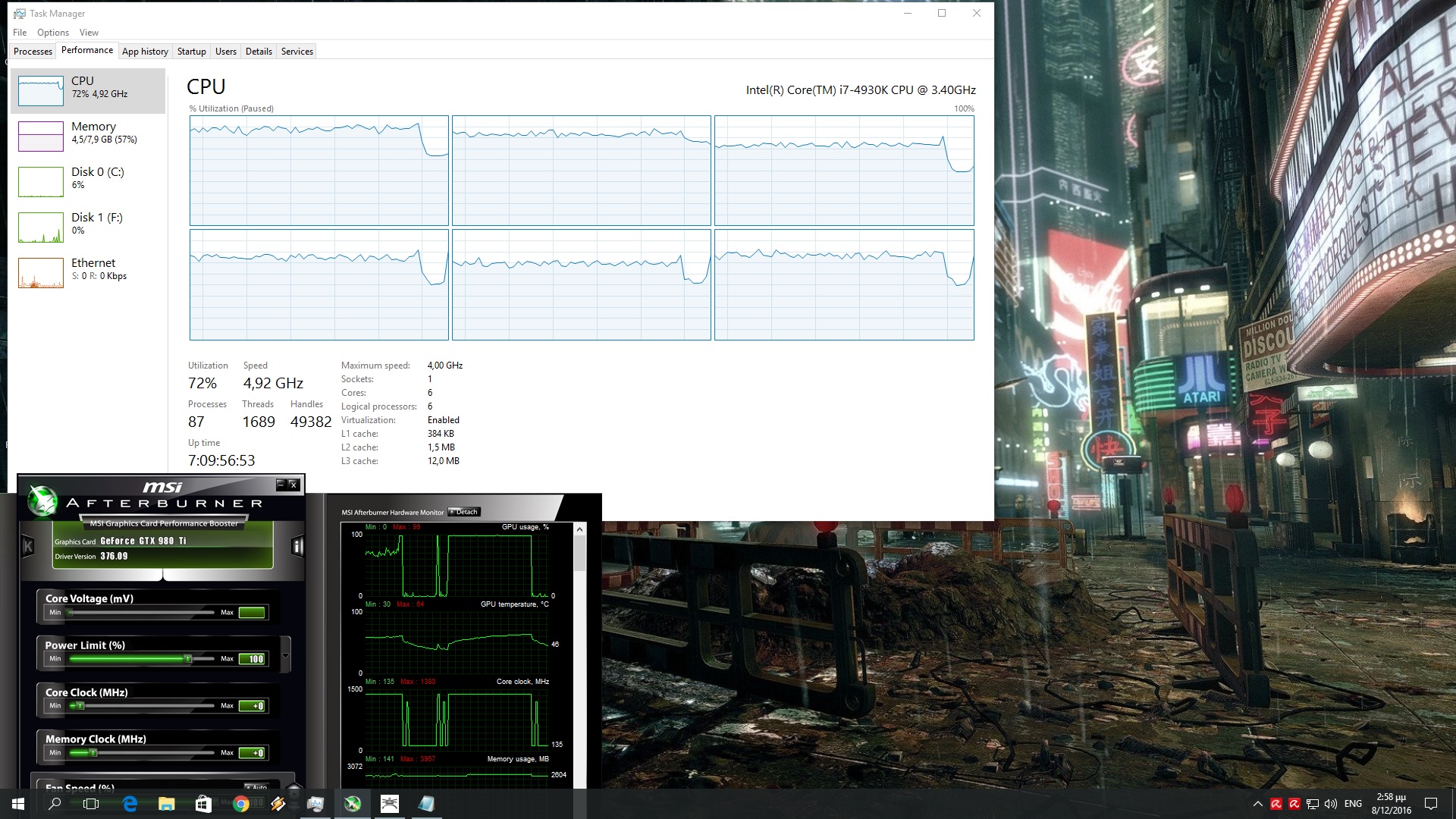Click the MSI Afterburner dragon logo
The width and height of the screenshot is (1456, 819).
tap(42, 500)
